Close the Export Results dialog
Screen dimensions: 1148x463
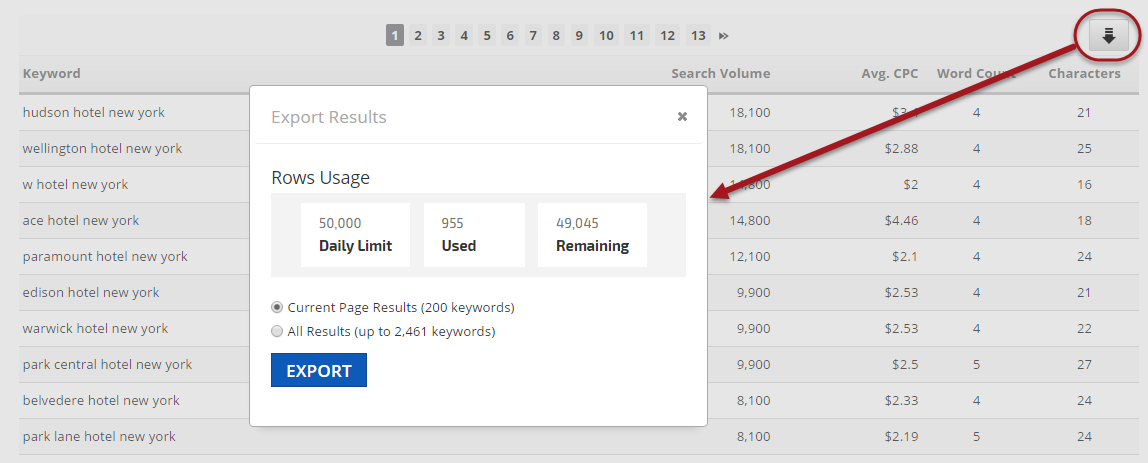pyautogui.click(x=682, y=116)
